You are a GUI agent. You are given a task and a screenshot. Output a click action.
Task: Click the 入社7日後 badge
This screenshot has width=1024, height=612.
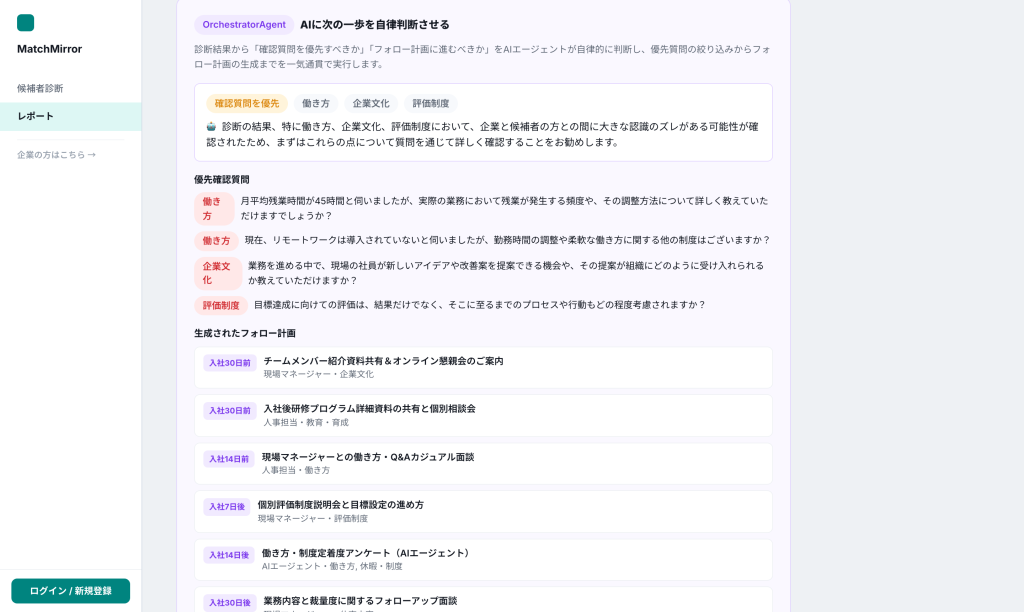pos(227,507)
